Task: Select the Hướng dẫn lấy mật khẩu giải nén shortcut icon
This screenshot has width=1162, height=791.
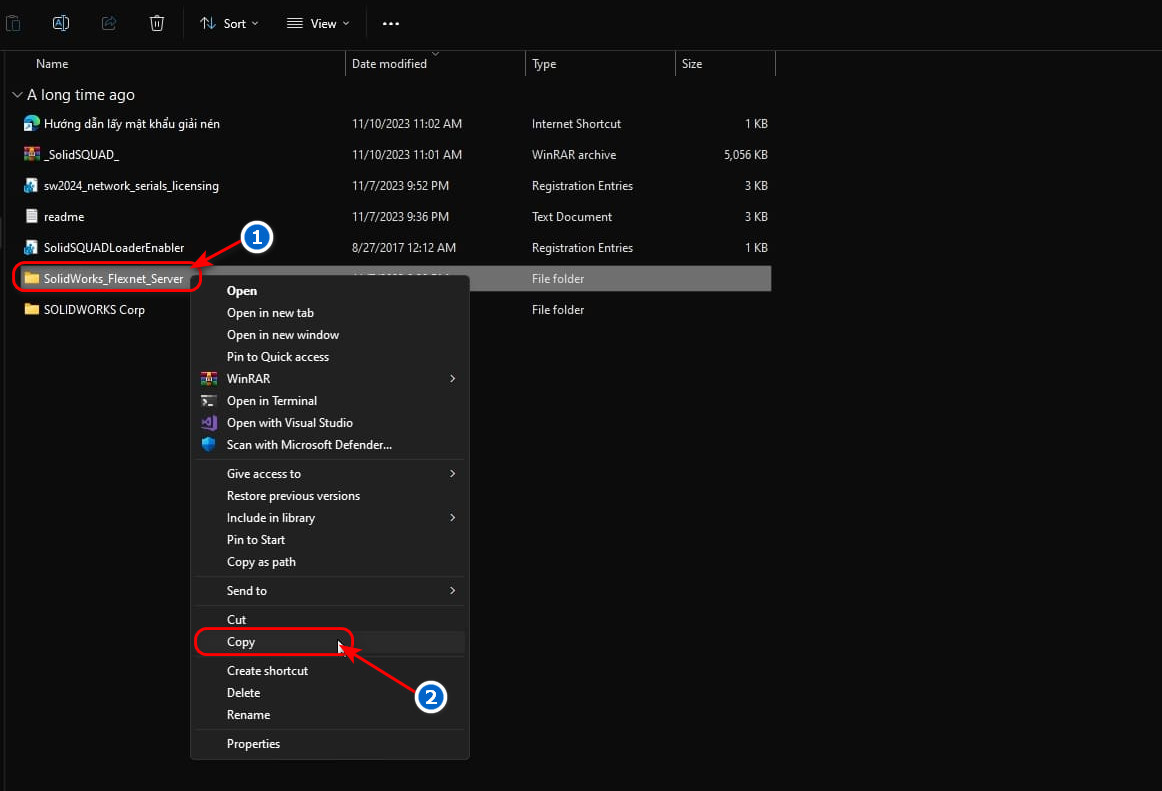Action: pyautogui.click(x=31, y=123)
